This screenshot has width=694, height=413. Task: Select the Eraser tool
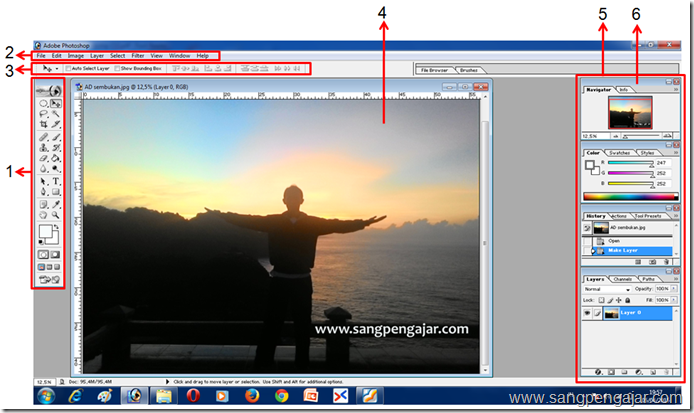(44, 158)
